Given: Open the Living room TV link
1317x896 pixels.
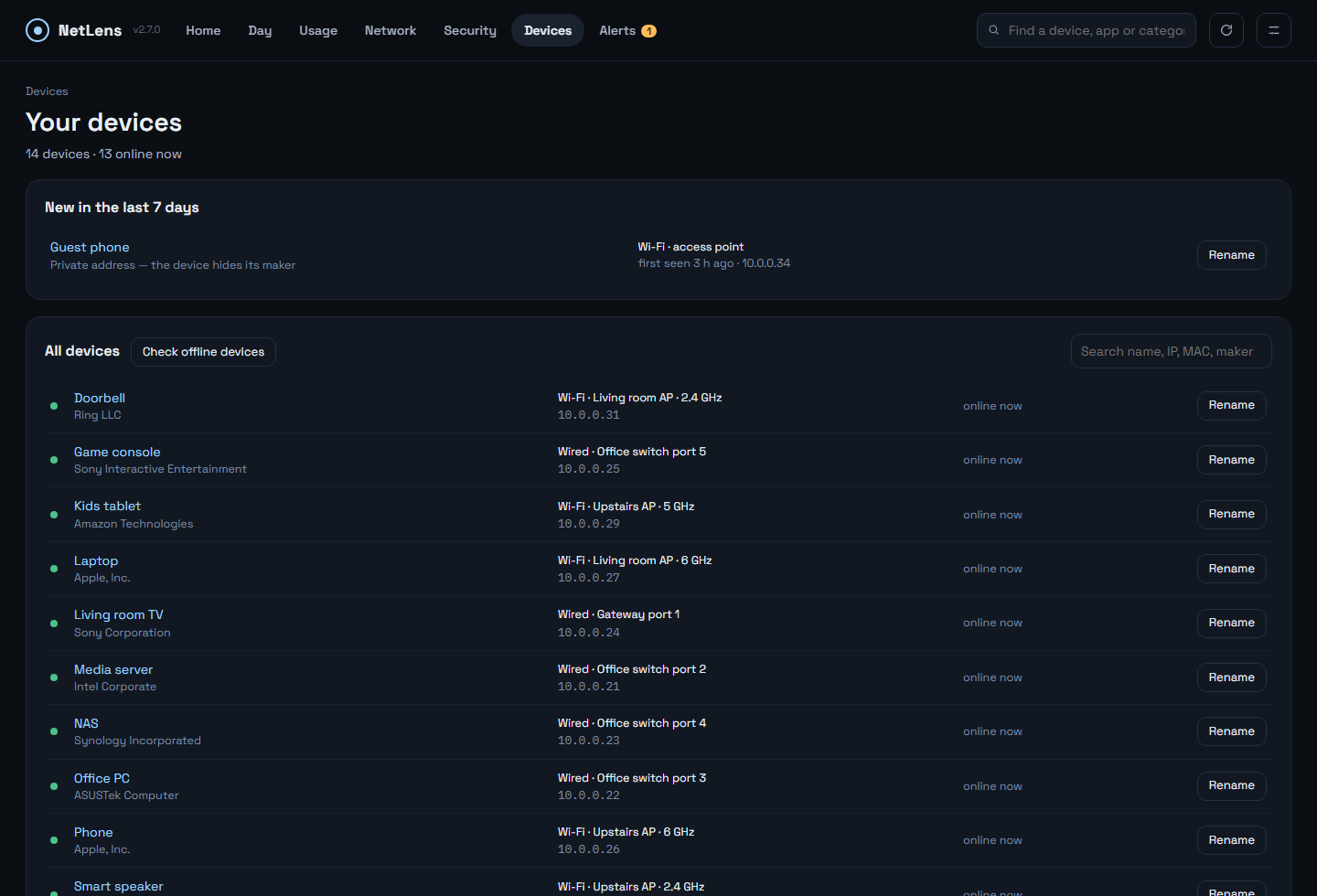Looking at the screenshot, I should coord(119,614).
